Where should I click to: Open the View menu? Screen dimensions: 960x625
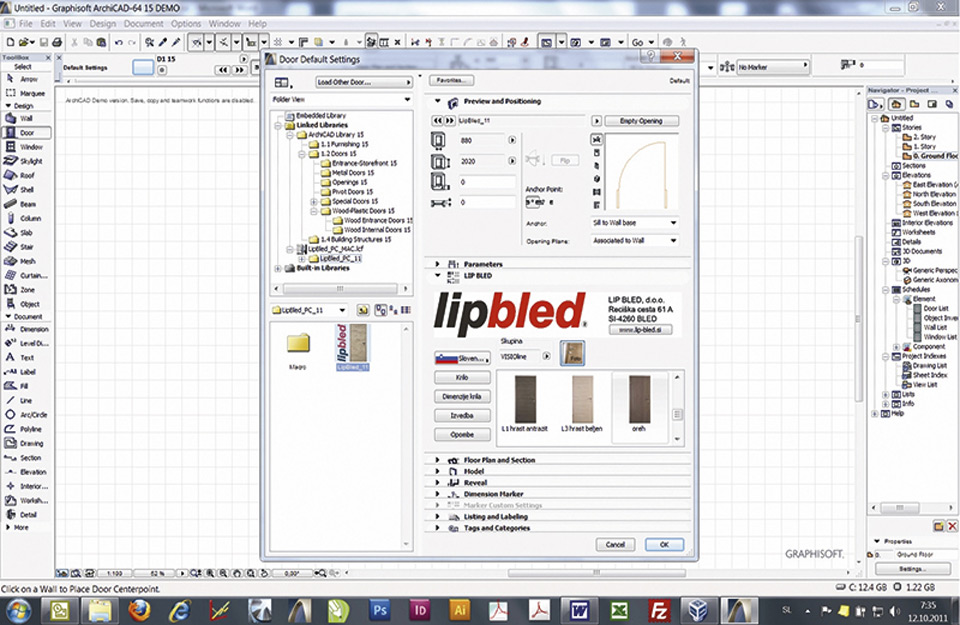tap(72, 24)
